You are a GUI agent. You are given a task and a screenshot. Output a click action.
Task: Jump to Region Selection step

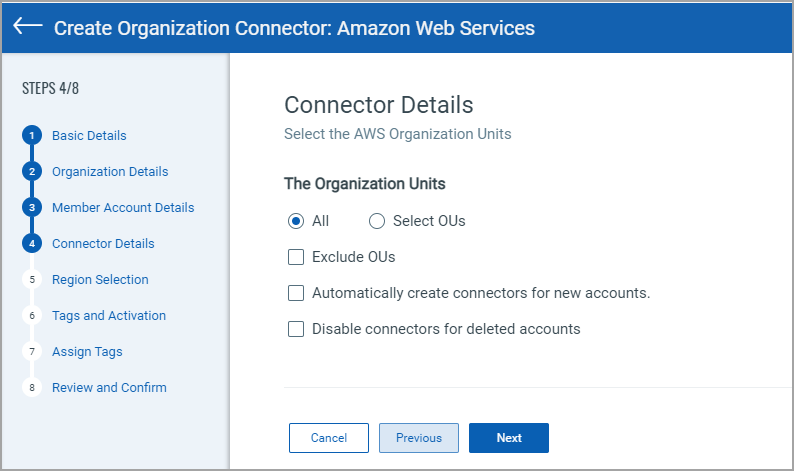coord(100,280)
